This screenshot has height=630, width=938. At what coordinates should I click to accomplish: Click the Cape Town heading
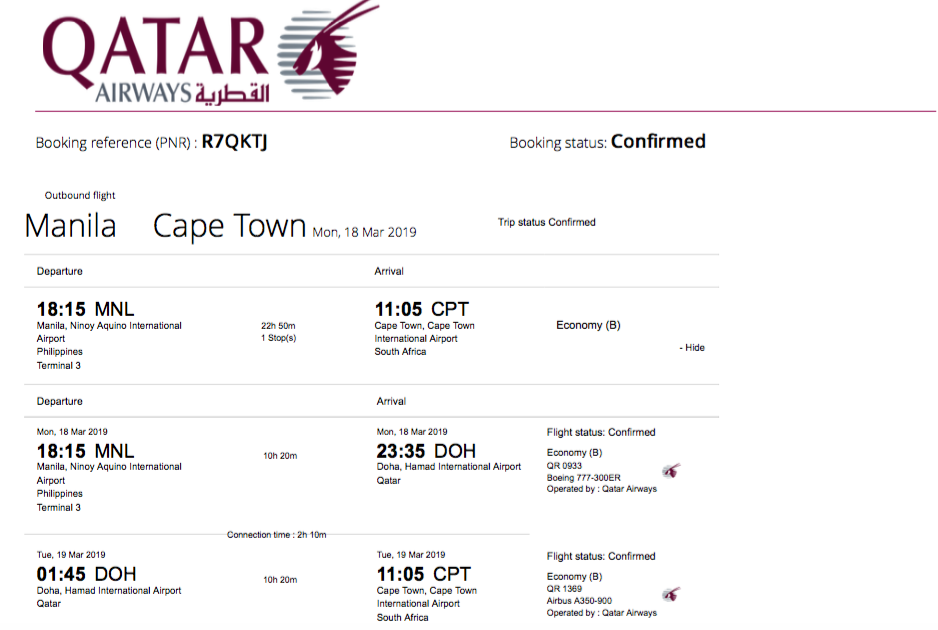(230, 227)
